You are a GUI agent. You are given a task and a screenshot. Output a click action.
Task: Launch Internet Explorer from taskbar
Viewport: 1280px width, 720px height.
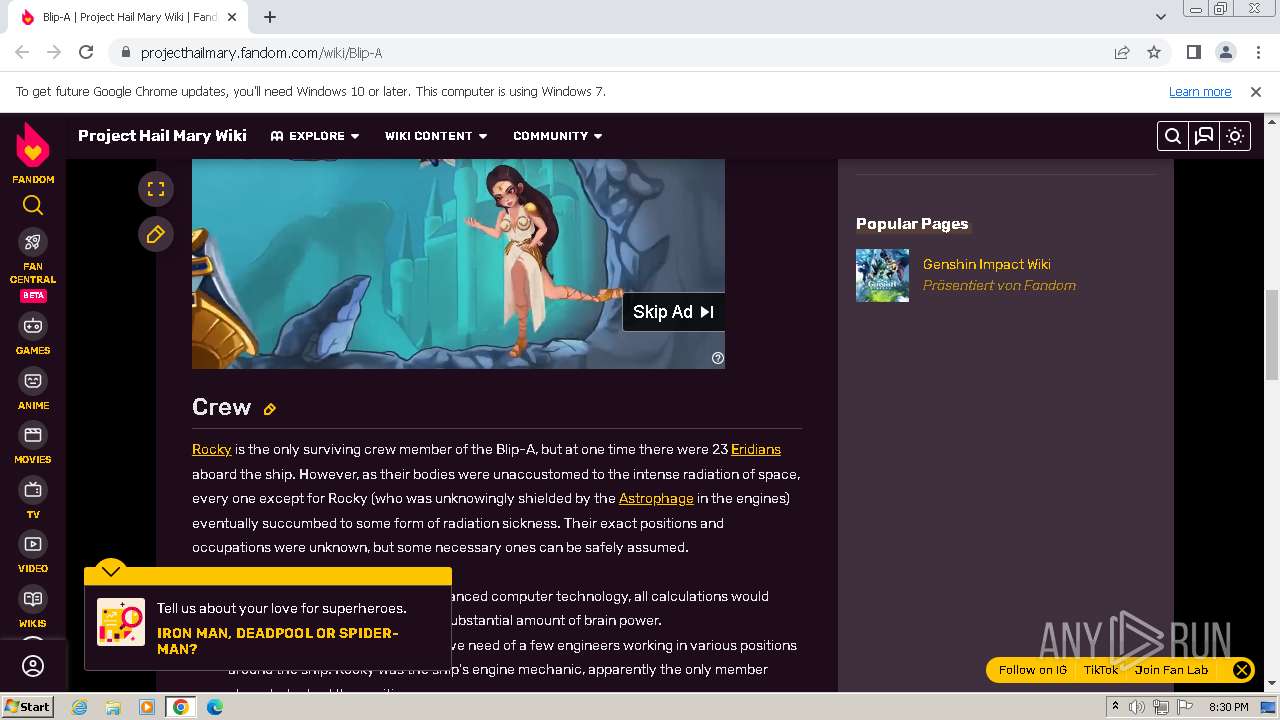pos(79,707)
